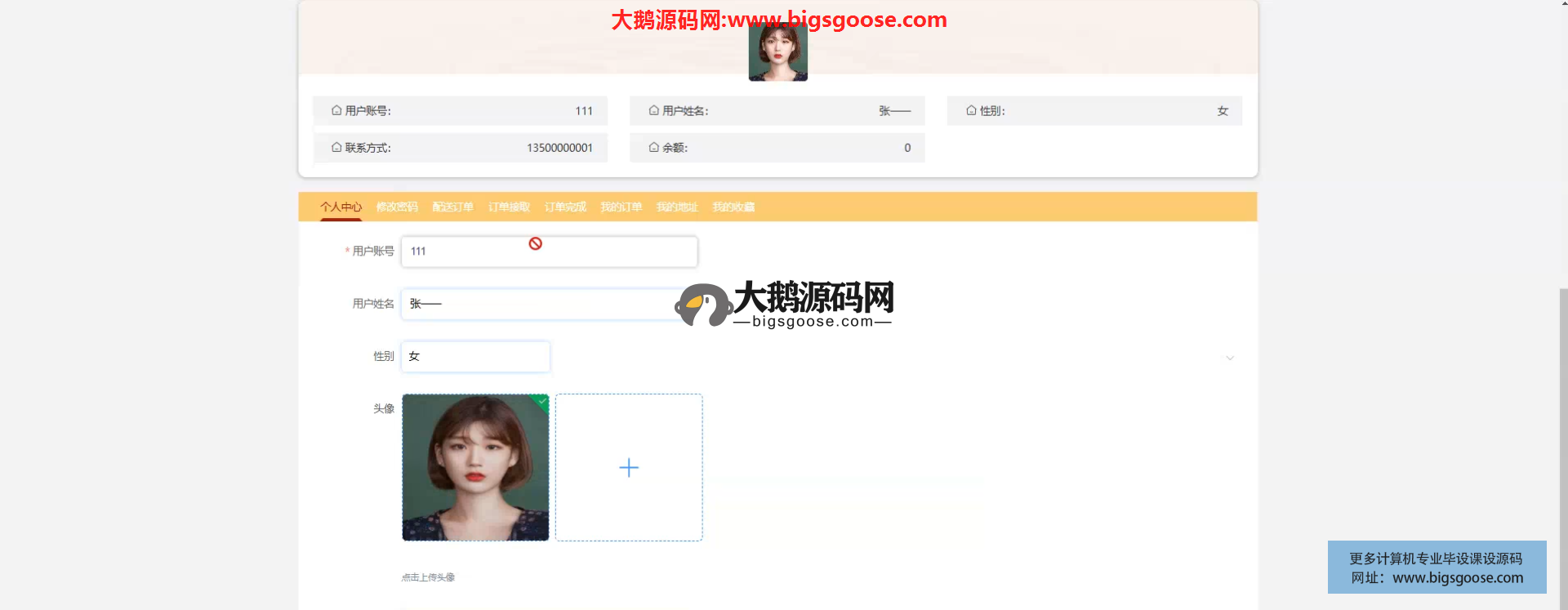Viewport: 1568px width, 610px height.
Task: Open the 我的地址 tab
Action: click(677, 207)
